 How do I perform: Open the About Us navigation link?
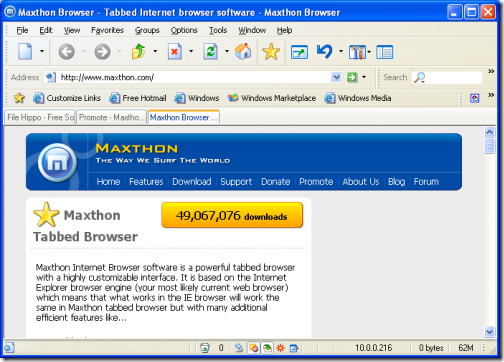[x=361, y=182]
